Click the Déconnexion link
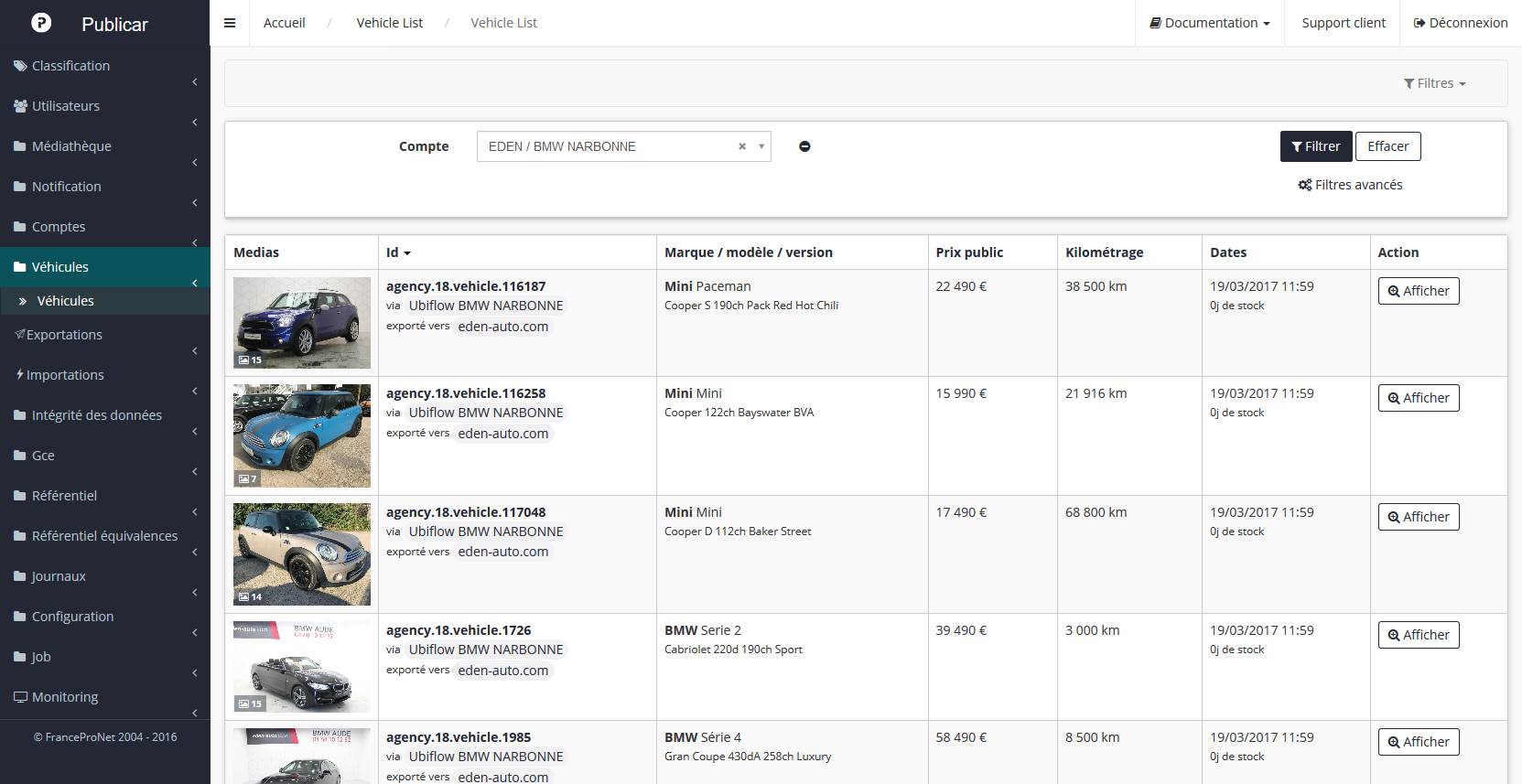 (x=1461, y=23)
